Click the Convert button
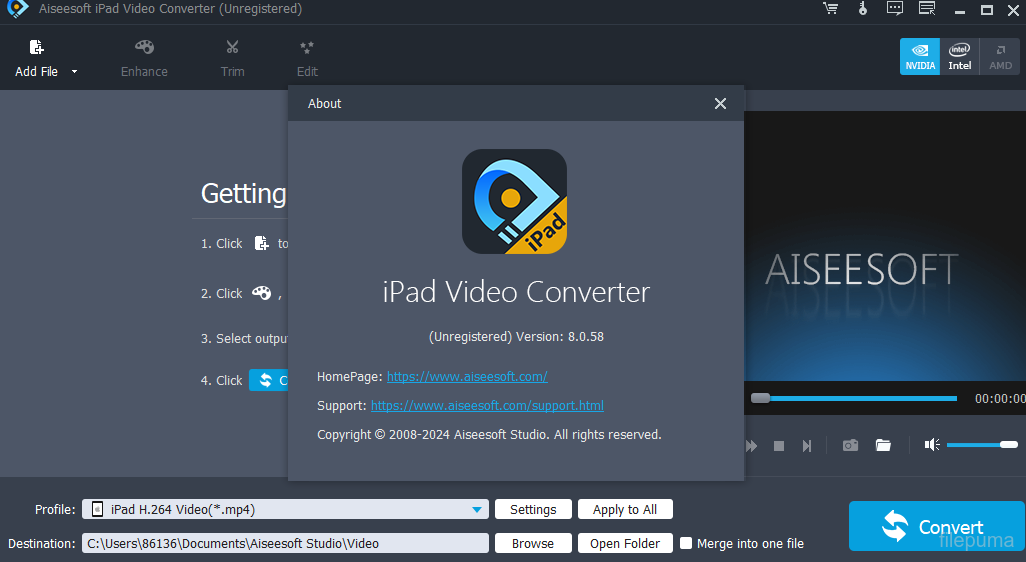 (x=936, y=527)
